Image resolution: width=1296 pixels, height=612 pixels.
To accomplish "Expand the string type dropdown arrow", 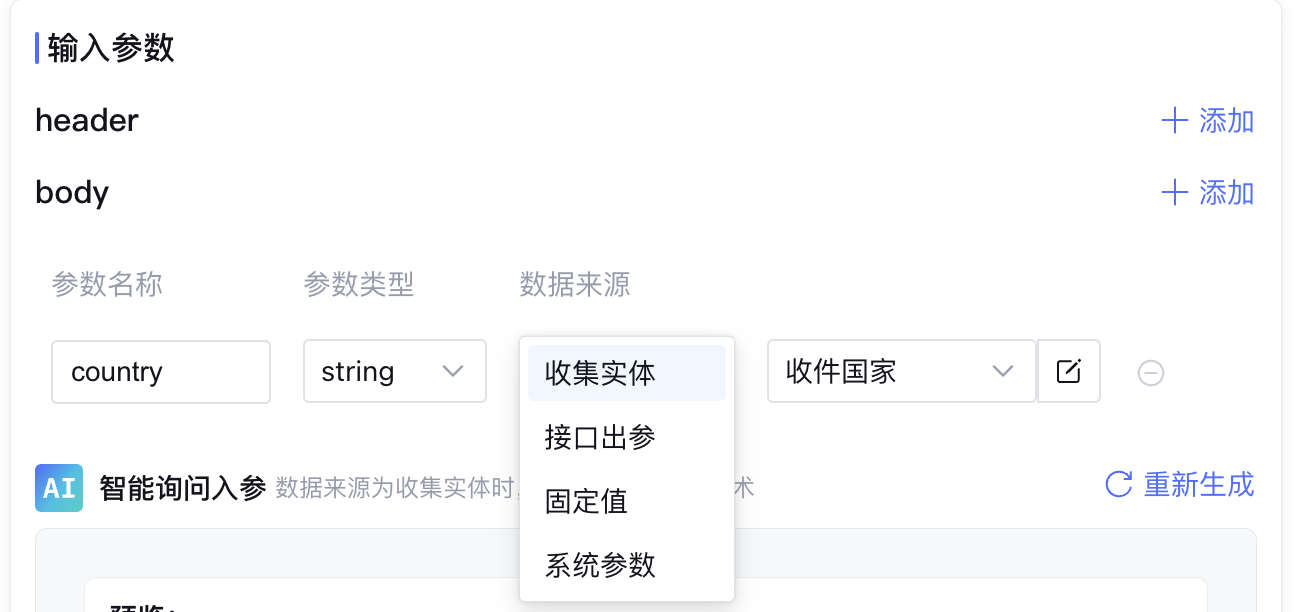I will coord(453,372).
